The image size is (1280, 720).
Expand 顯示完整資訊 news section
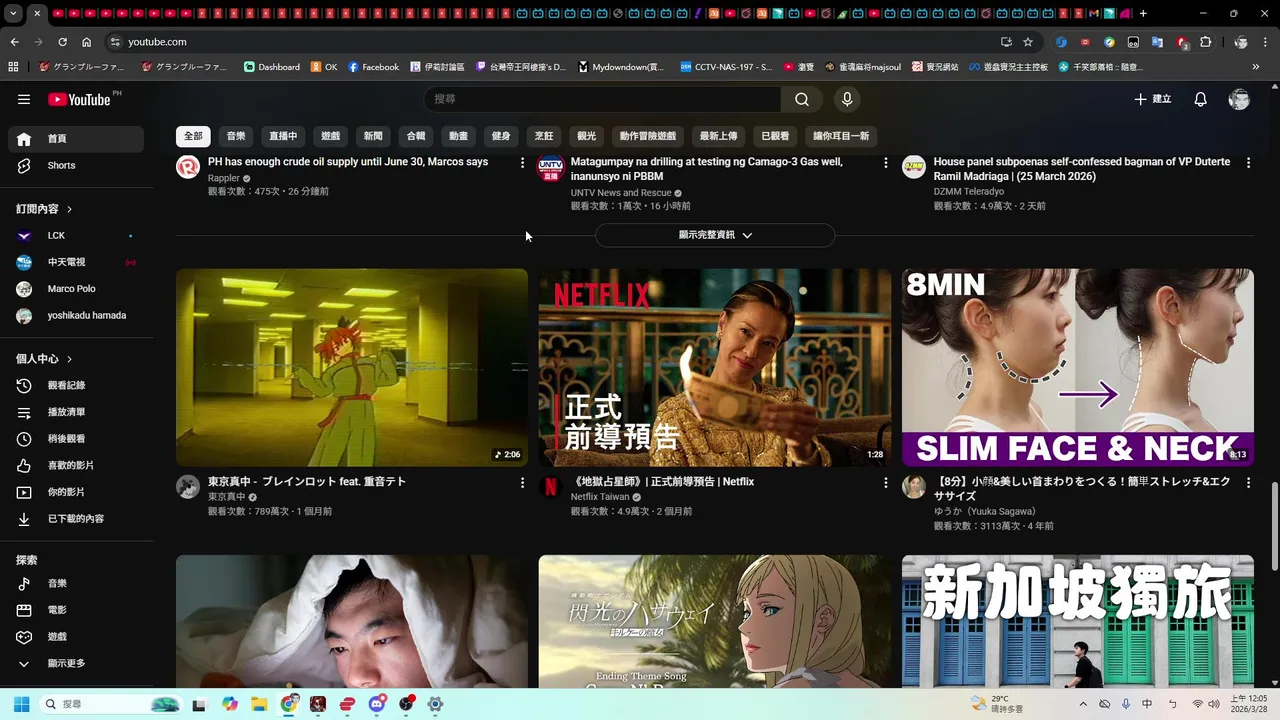click(x=715, y=235)
